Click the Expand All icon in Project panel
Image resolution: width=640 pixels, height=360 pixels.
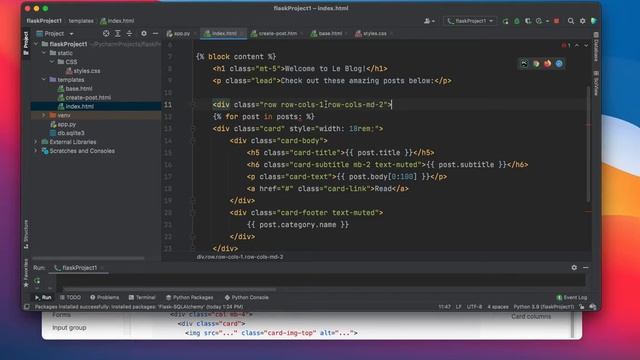(118, 33)
